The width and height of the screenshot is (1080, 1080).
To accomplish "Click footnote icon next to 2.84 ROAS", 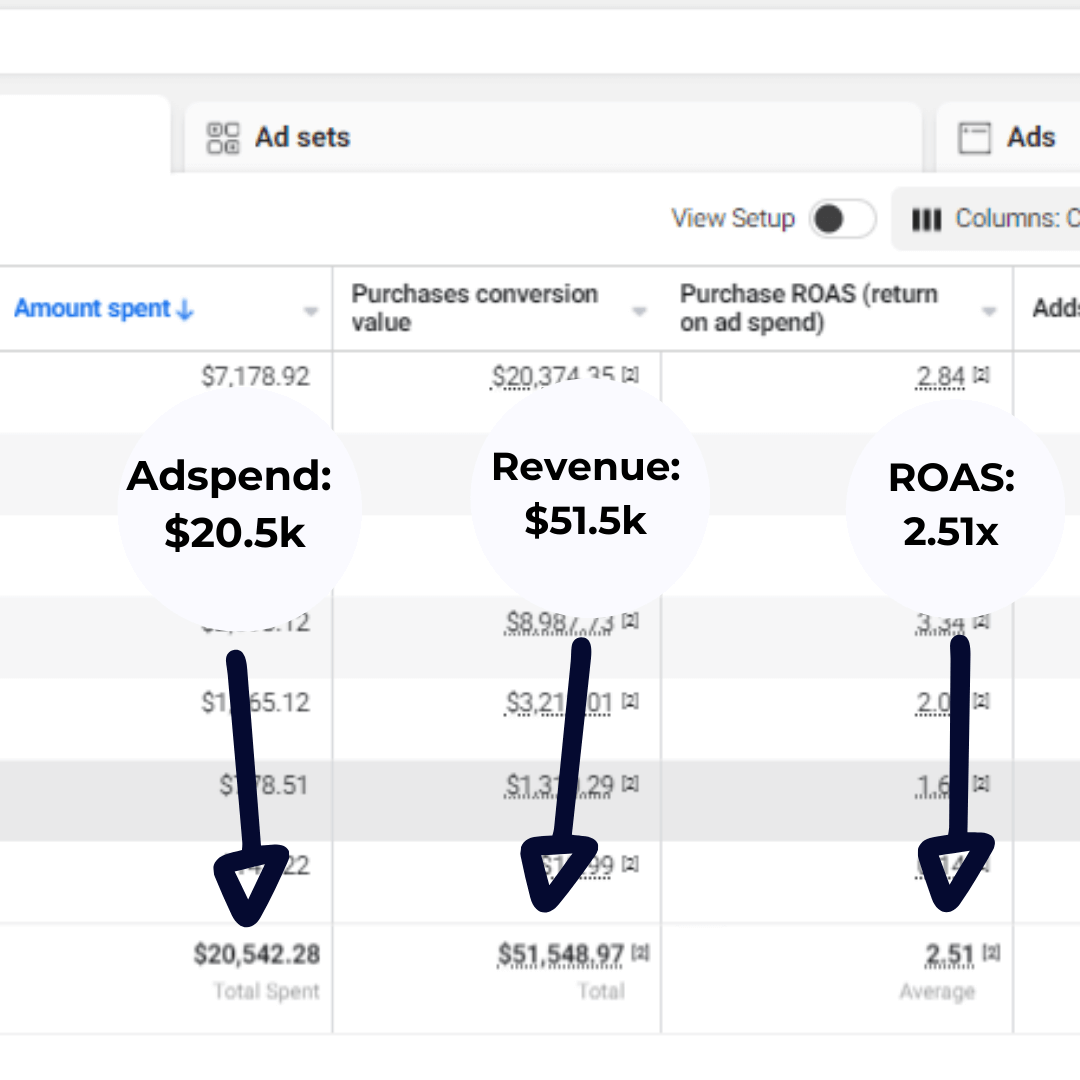I will 981,376.
